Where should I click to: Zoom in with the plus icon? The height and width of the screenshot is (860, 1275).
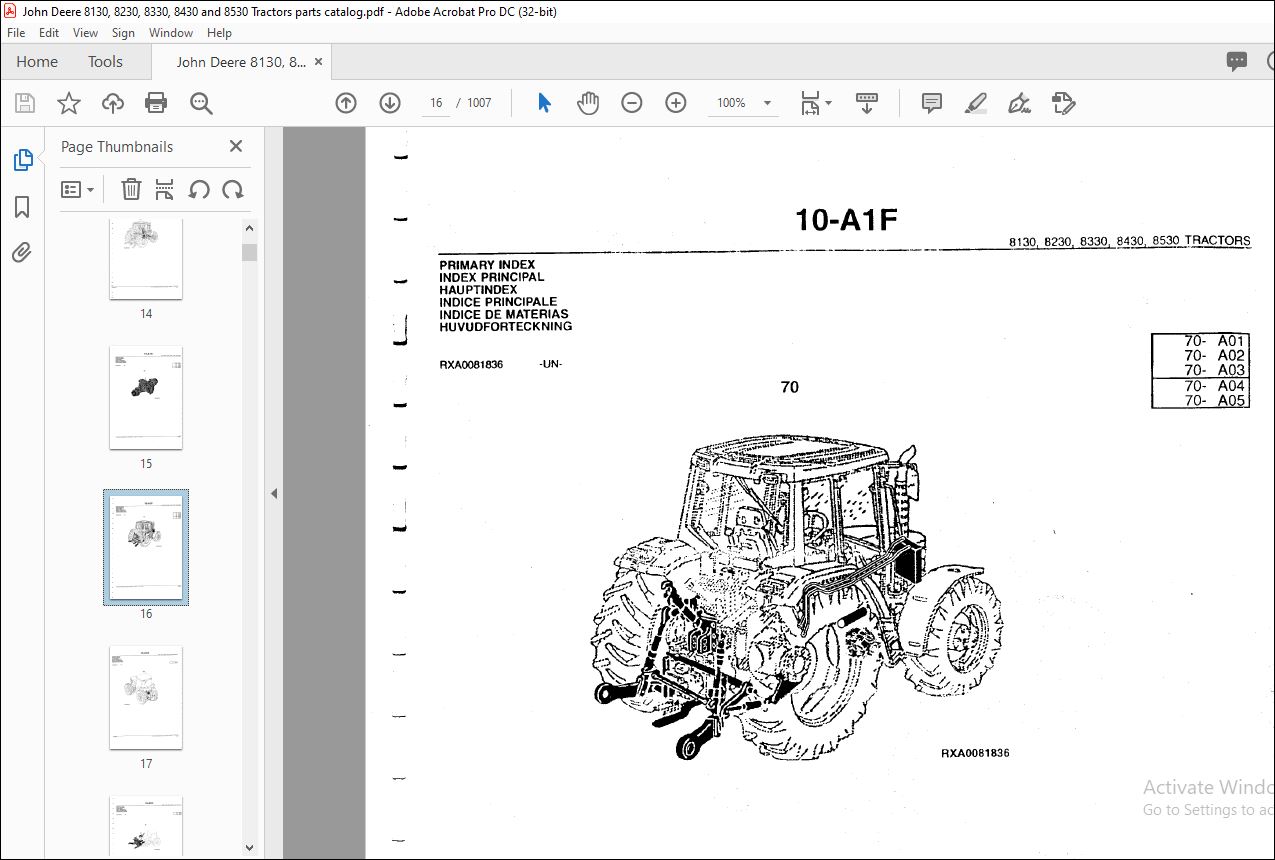point(676,103)
